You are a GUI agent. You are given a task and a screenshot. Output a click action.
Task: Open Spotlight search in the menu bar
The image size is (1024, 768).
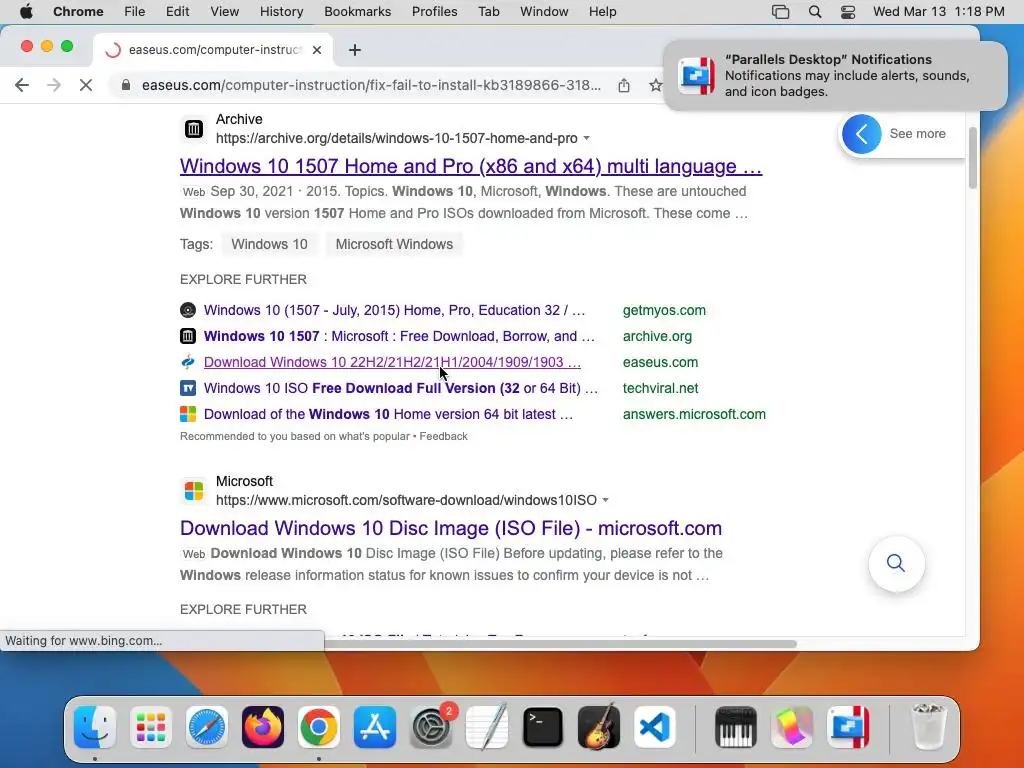pos(814,12)
